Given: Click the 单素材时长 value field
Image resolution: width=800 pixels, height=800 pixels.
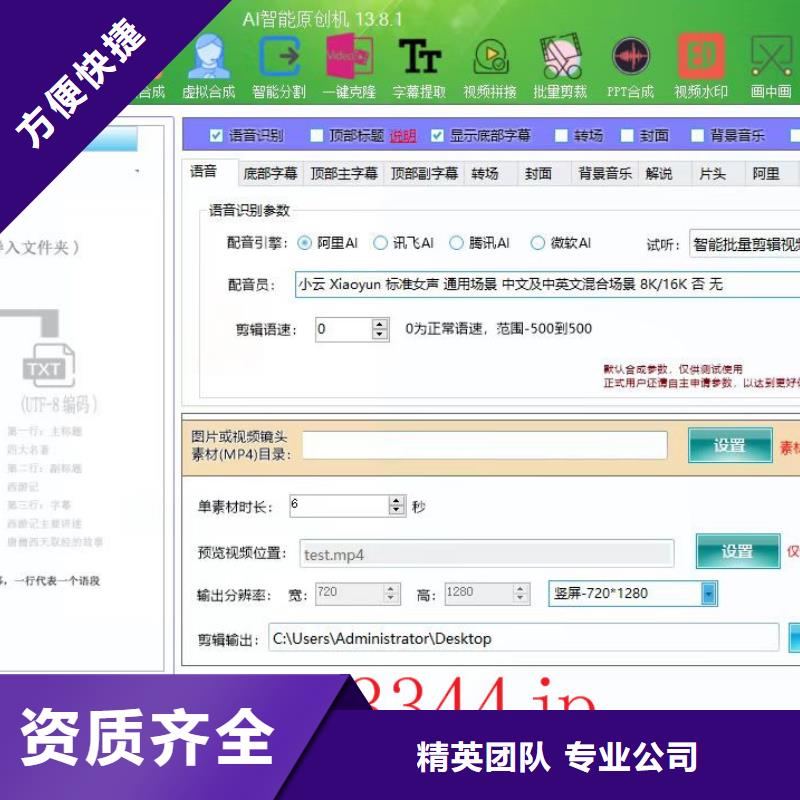Looking at the screenshot, I should 339,506.
